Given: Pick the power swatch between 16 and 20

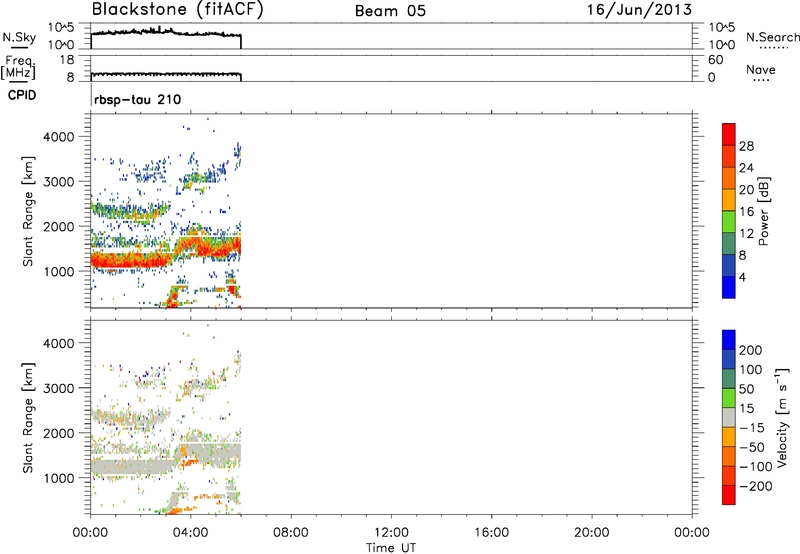Looking at the screenshot, I should click(729, 200).
